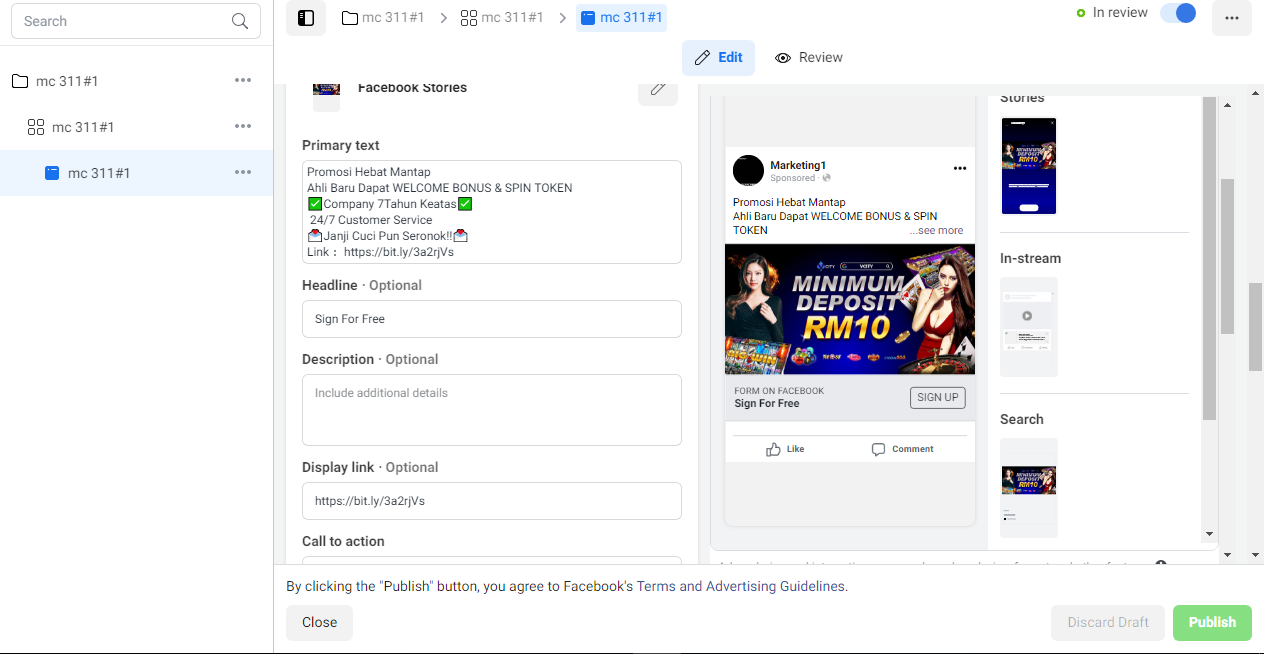This screenshot has width=1264, height=654.
Task: Open Terms and Advertising Guidelines link
Action: click(x=741, y=586)
